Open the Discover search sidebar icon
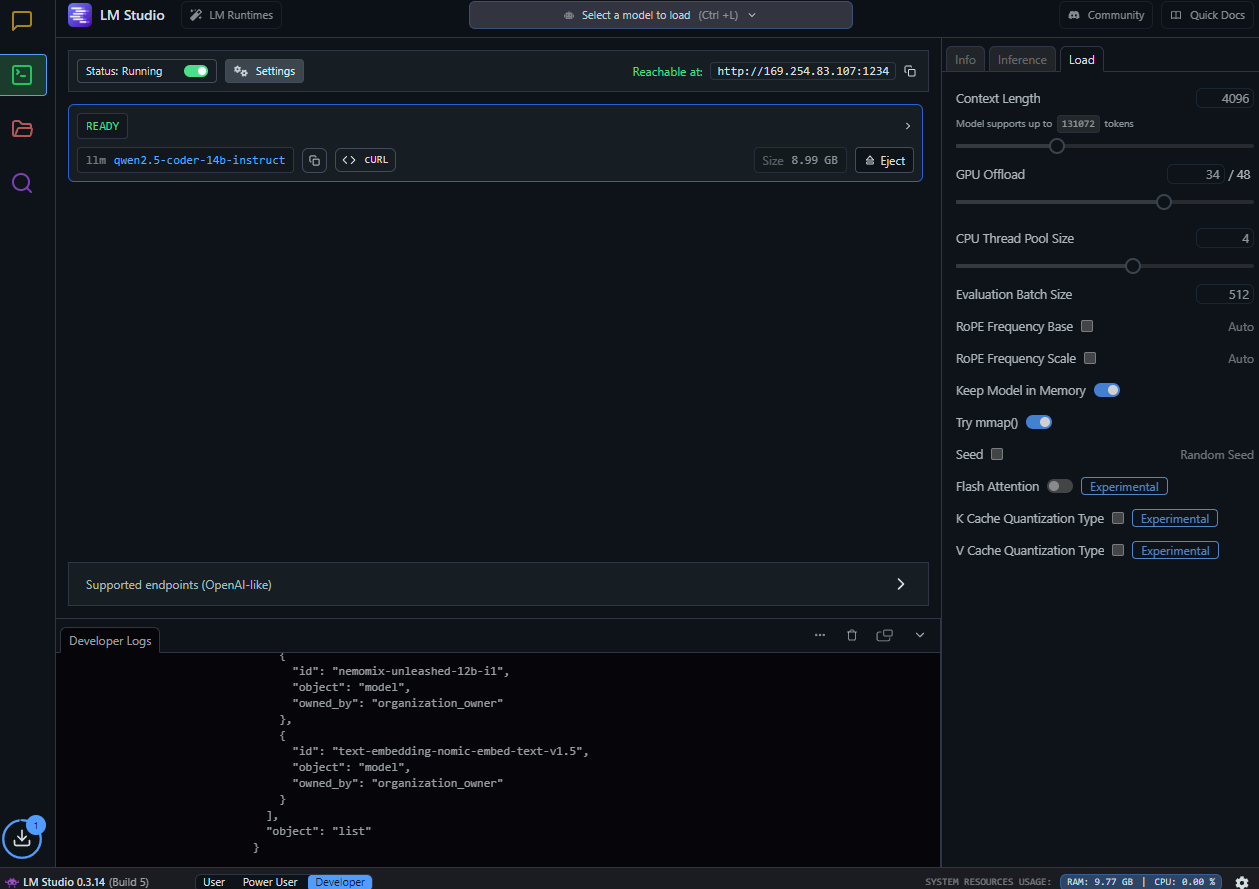Image resolution: width=1259 pixels, height=889 pixels. (22, 183)
